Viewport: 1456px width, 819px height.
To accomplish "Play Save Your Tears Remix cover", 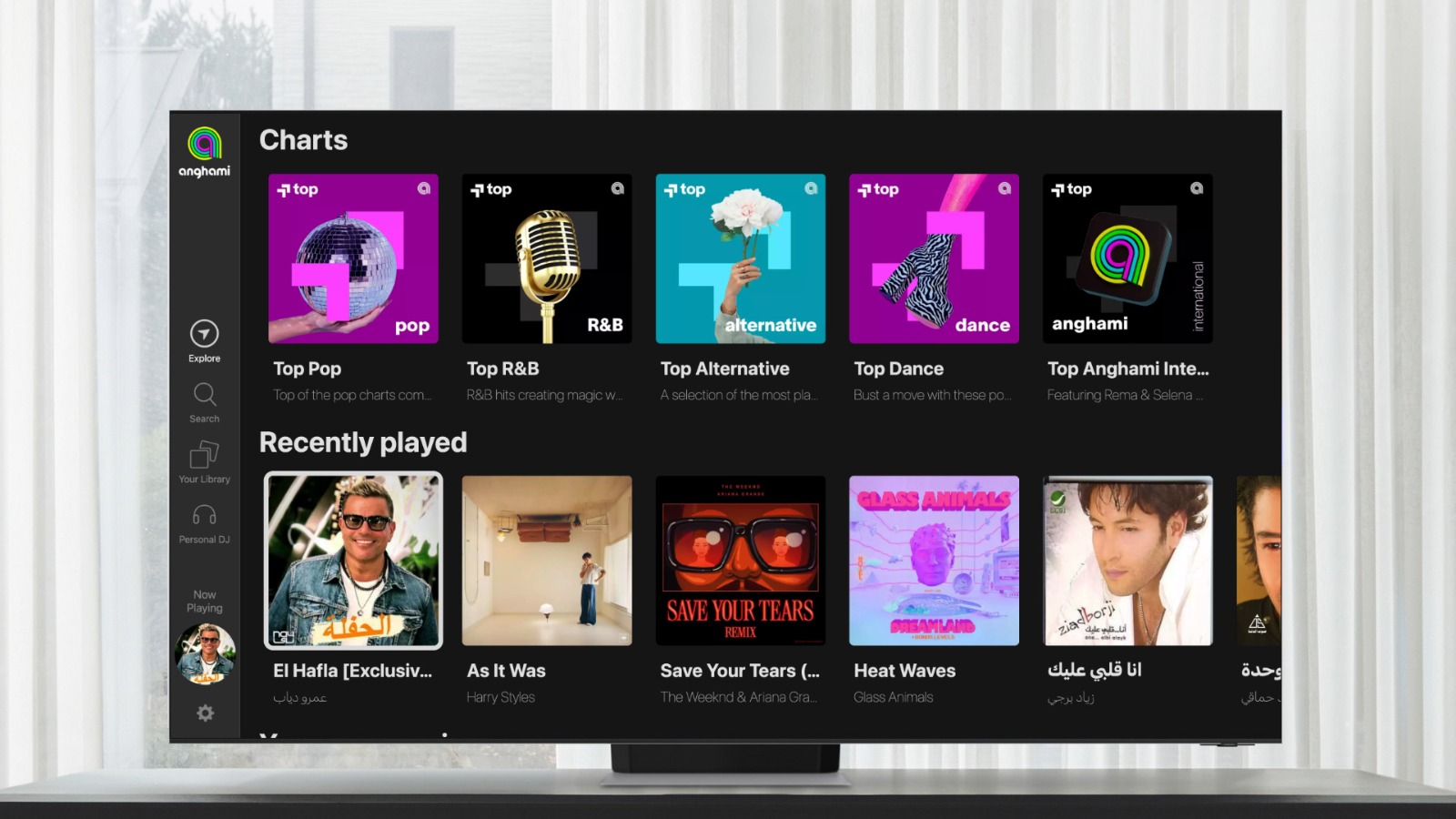I will point(740,561).
